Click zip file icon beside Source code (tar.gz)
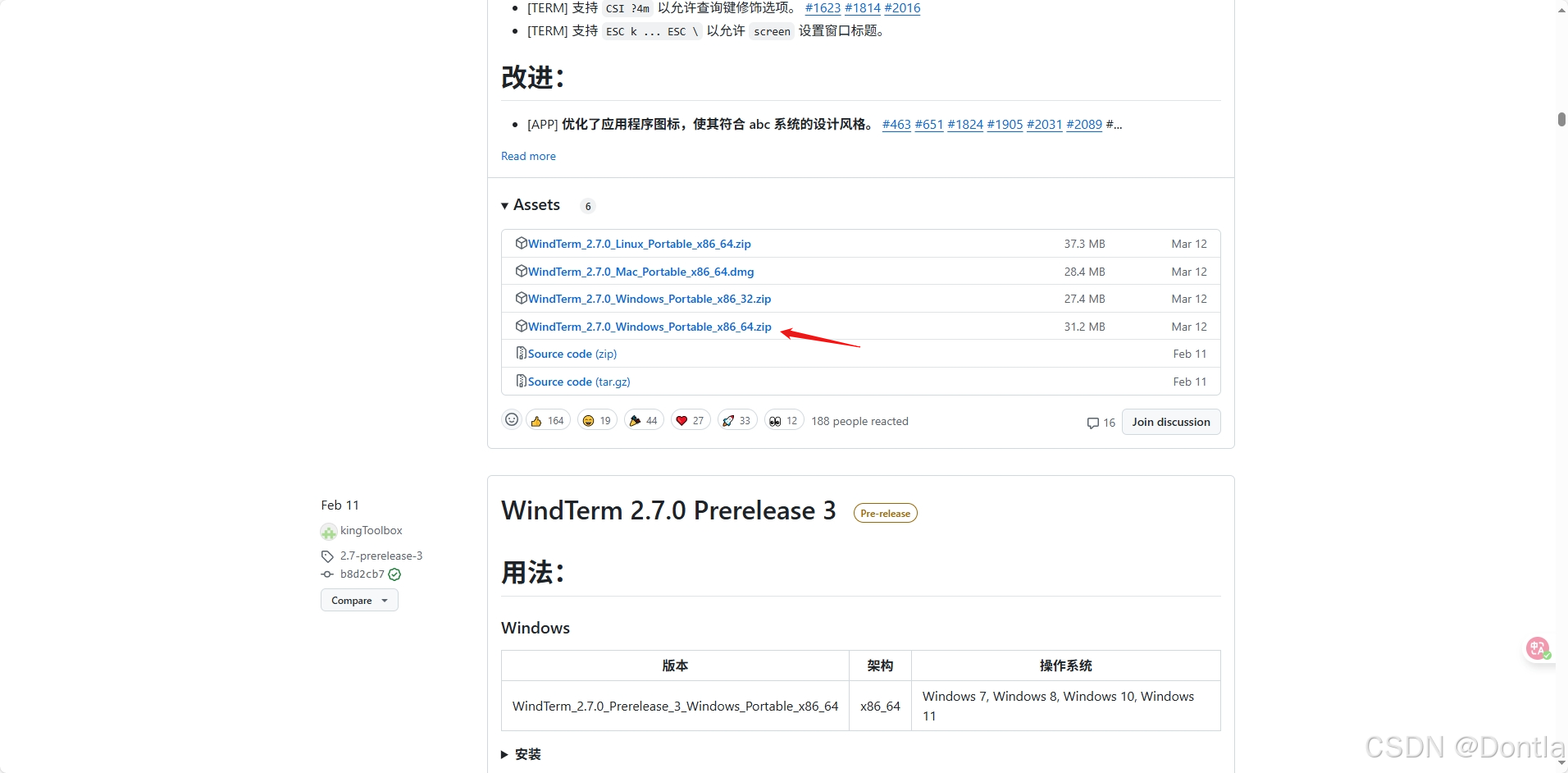1568x773 pixels. (521, 381)
